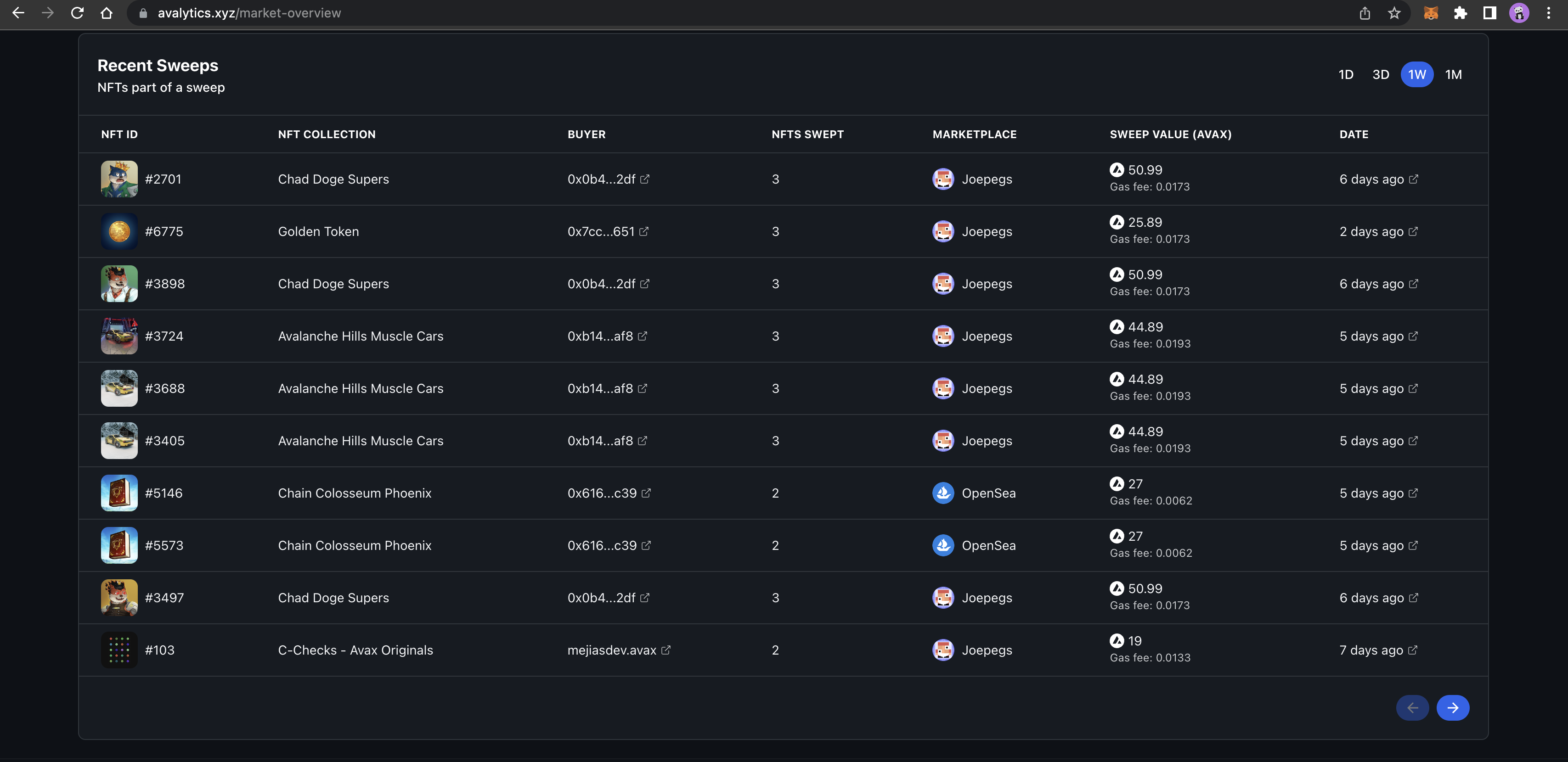Click Golden Token #6775 thumbnail
This screenshot has height=762, width=1568.
click(118, 231)
